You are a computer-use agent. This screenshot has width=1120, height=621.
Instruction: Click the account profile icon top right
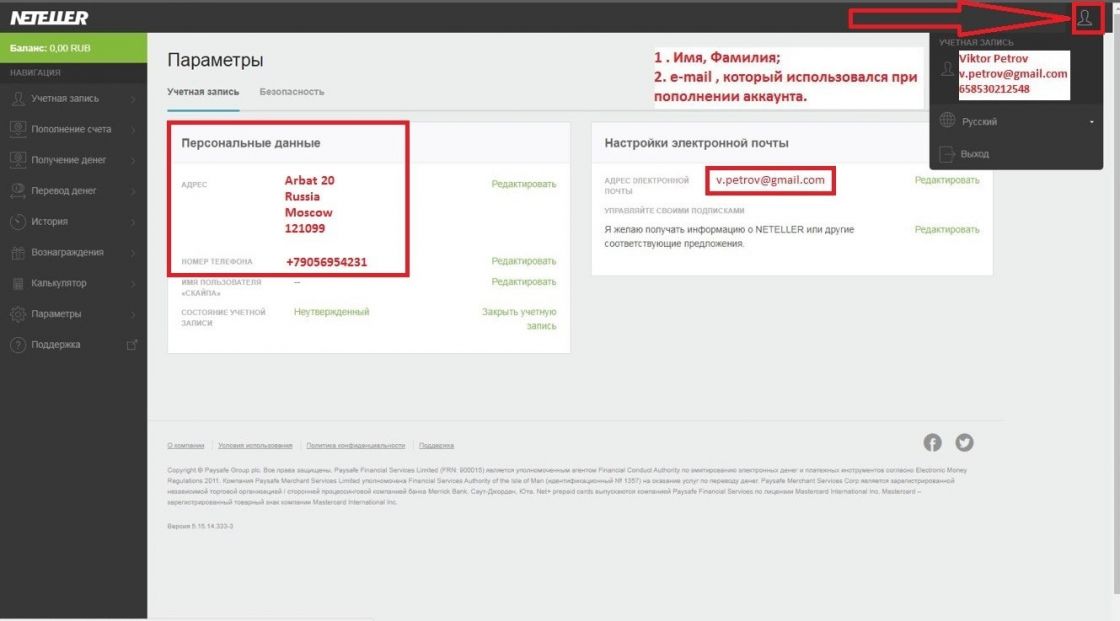(x=1085, y=17)
